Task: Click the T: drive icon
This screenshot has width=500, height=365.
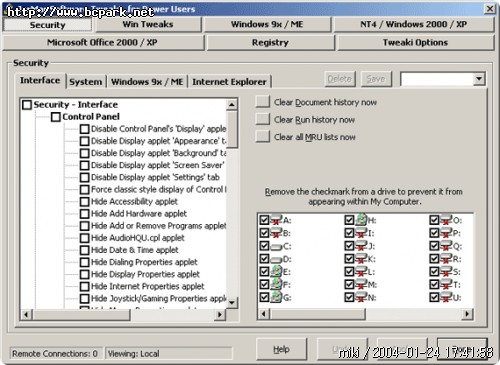Action: click(x=446, y=284)
